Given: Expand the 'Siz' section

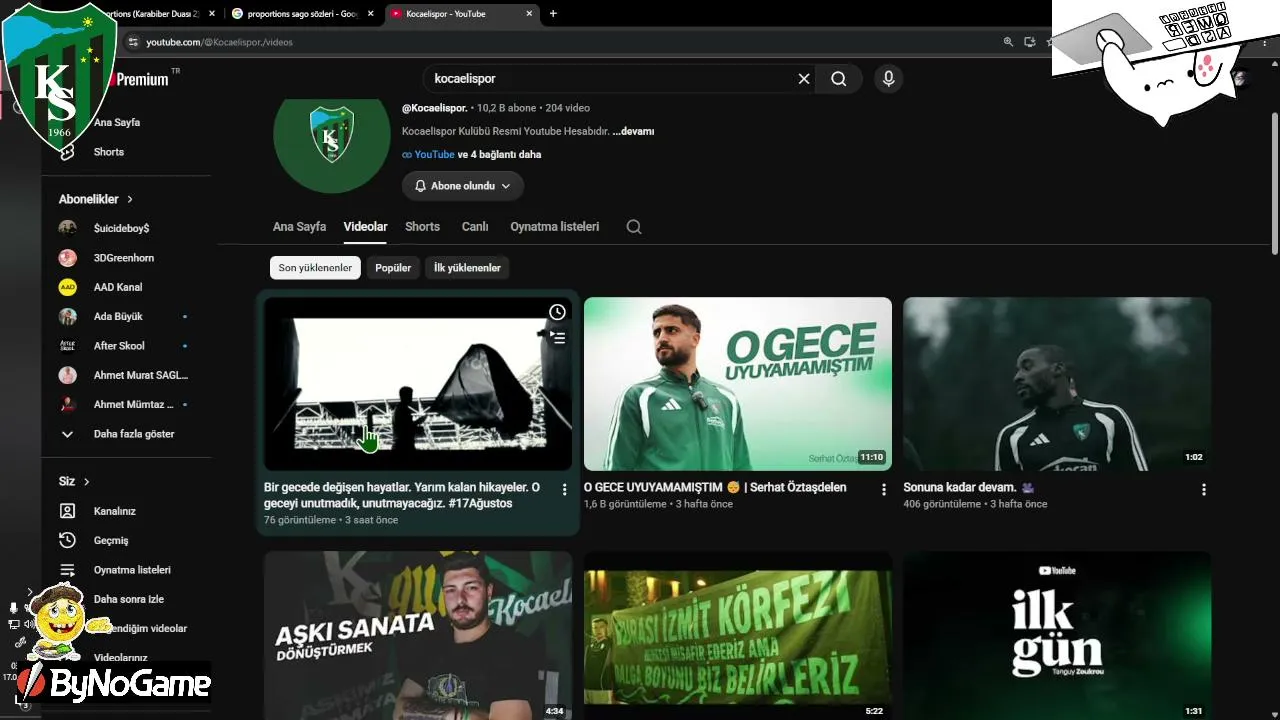Looking at the screenshot, I should click(x=75, y=481).
